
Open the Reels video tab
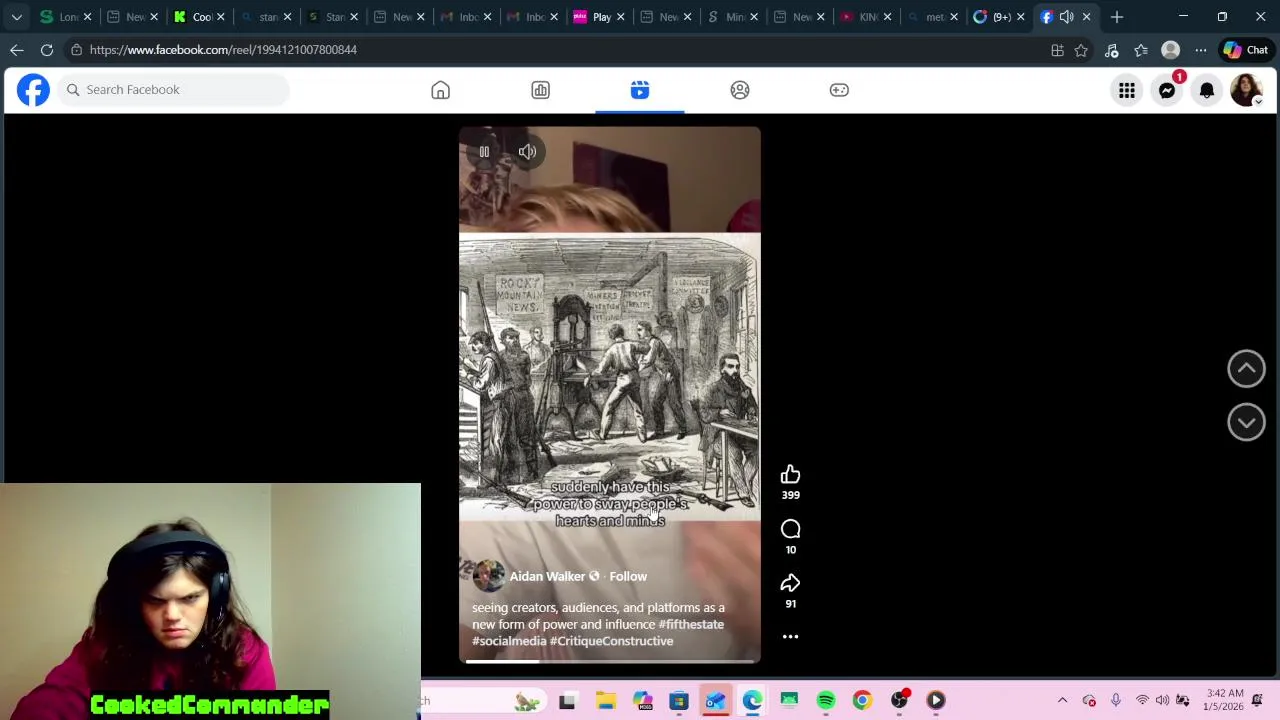[640, 90]
